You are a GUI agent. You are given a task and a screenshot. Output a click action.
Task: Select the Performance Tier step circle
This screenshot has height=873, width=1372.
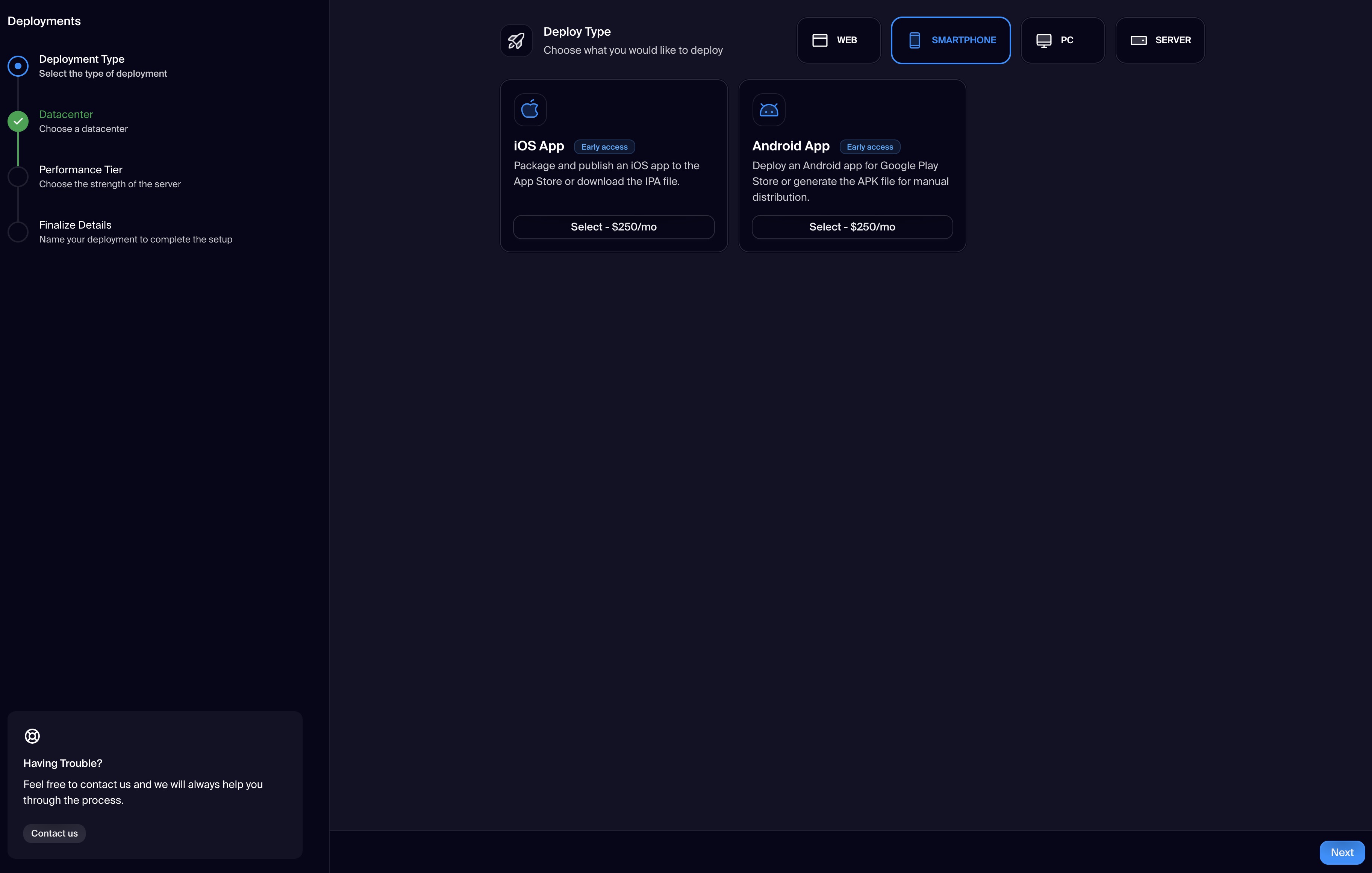(x=18, y=177)
